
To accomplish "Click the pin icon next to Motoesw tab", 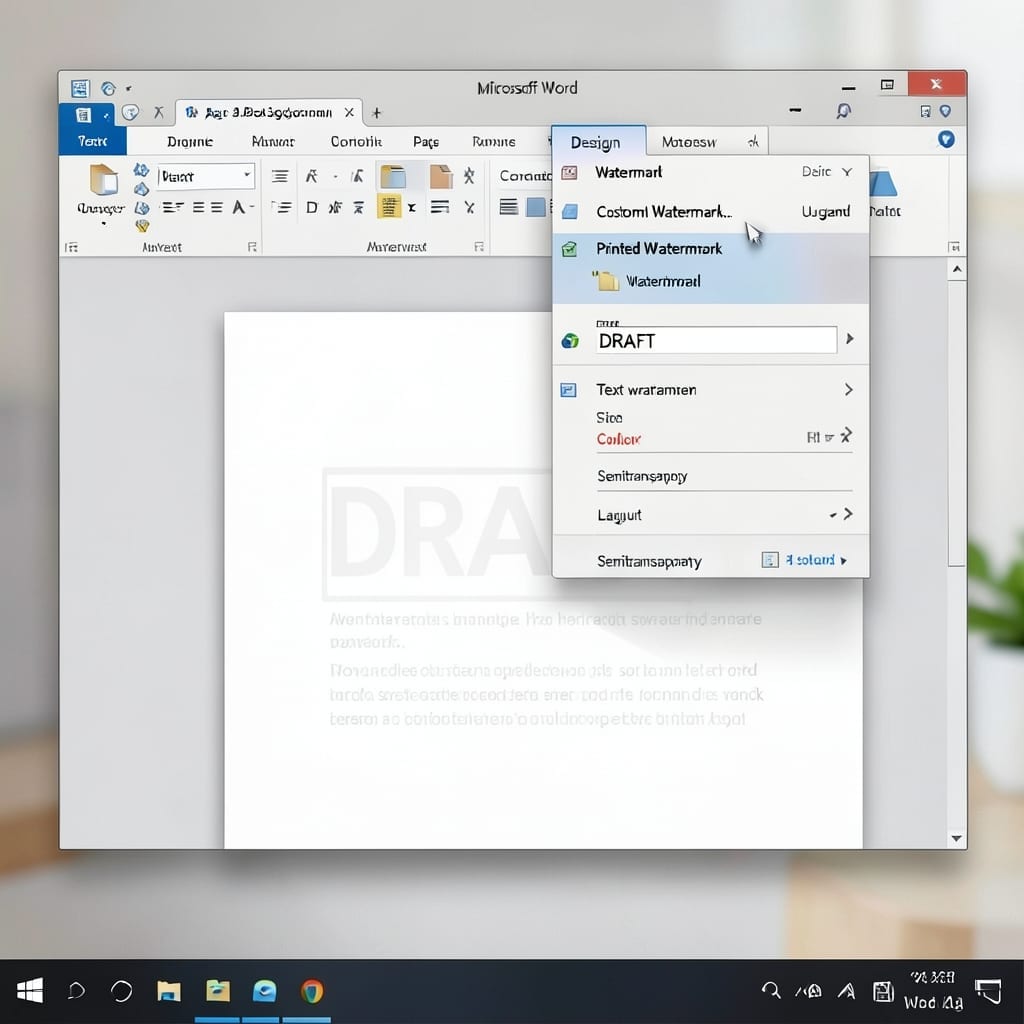I will (753, 141).
